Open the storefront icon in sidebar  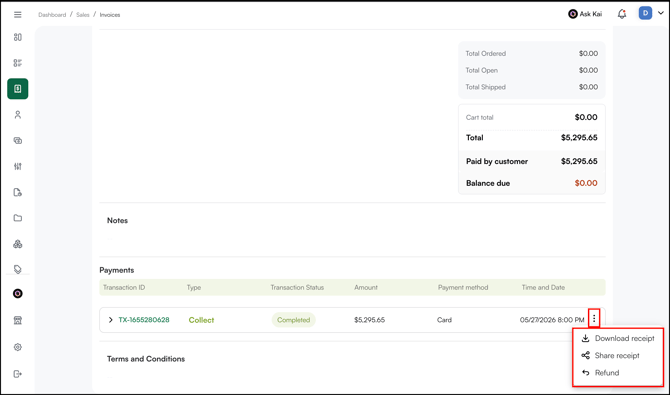pyautogui.click(x=18, y=321)
